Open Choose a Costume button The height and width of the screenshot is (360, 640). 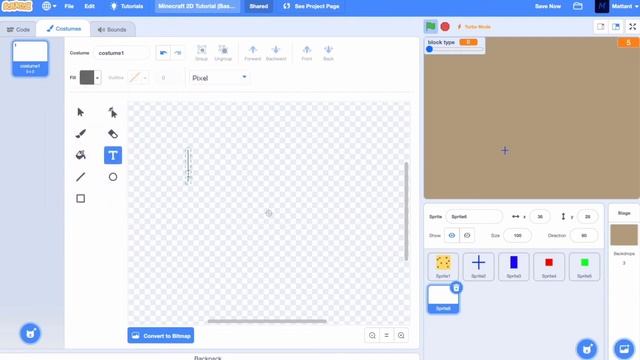(x=30, y=333)
